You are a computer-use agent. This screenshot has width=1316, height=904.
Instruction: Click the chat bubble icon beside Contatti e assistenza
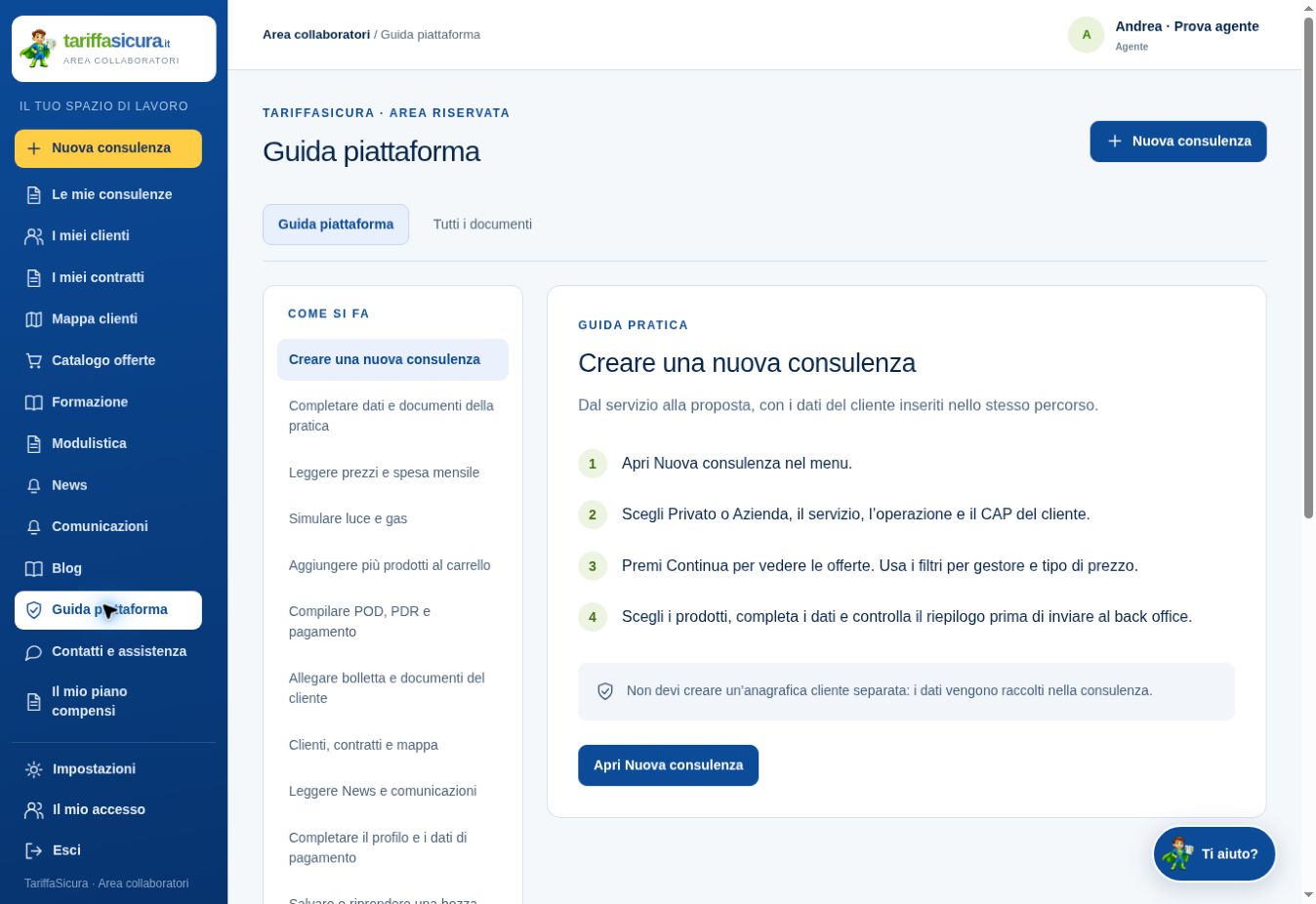[34, 652]
